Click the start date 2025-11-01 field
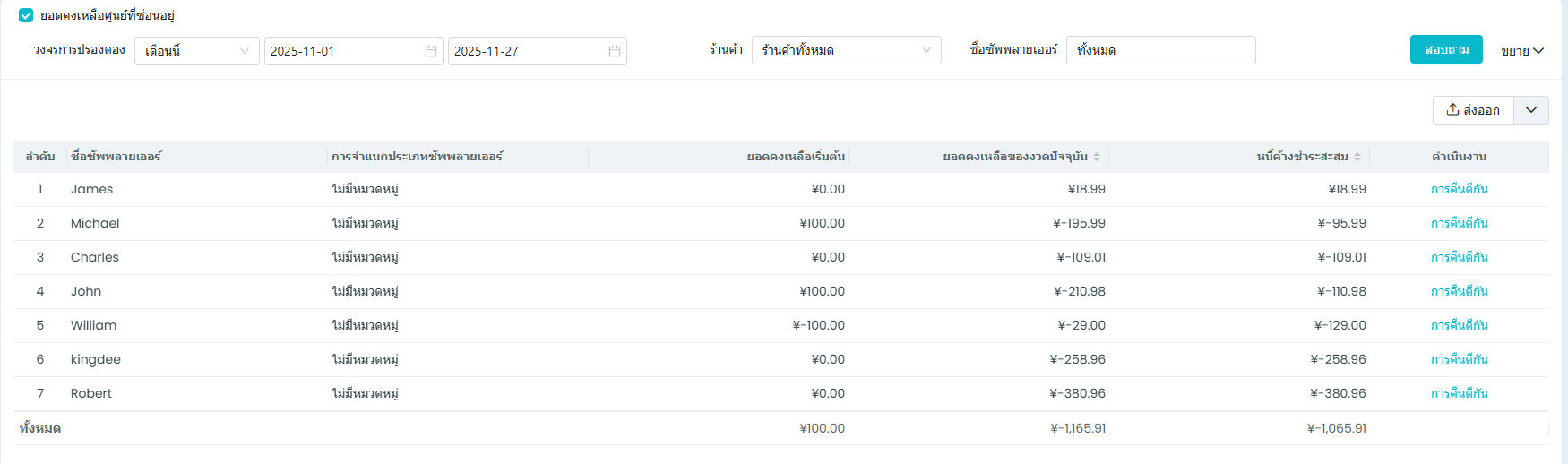The width and height of the screenshot is (1568, 464). [x=340, y=51]
